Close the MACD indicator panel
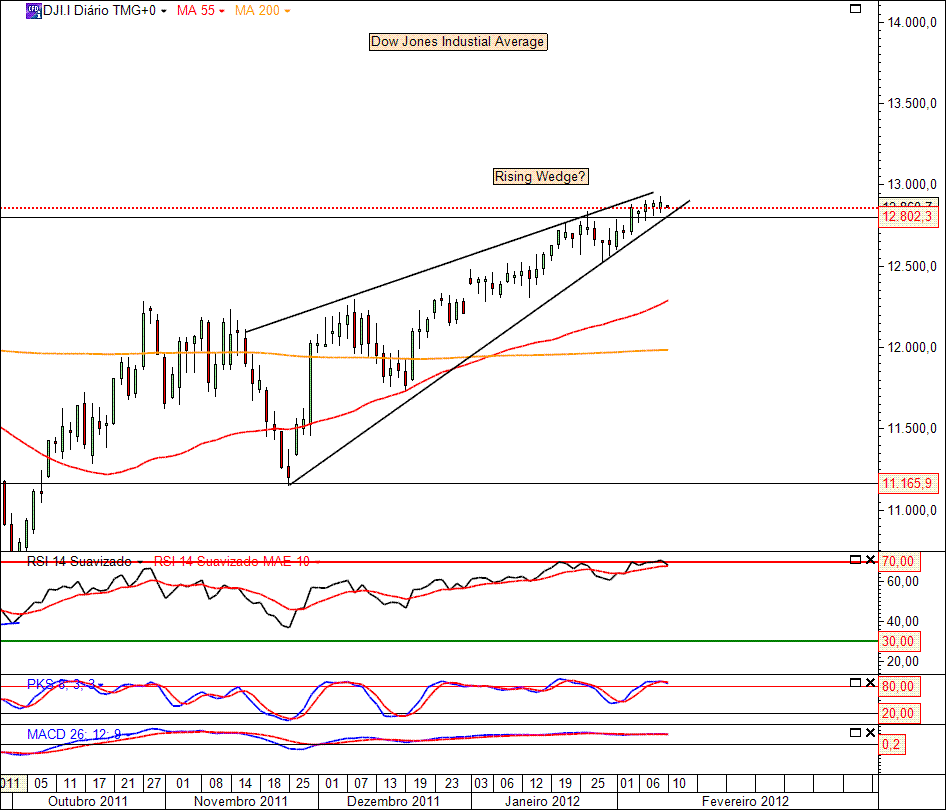This screenshot has height=810, width=946. 870,732
